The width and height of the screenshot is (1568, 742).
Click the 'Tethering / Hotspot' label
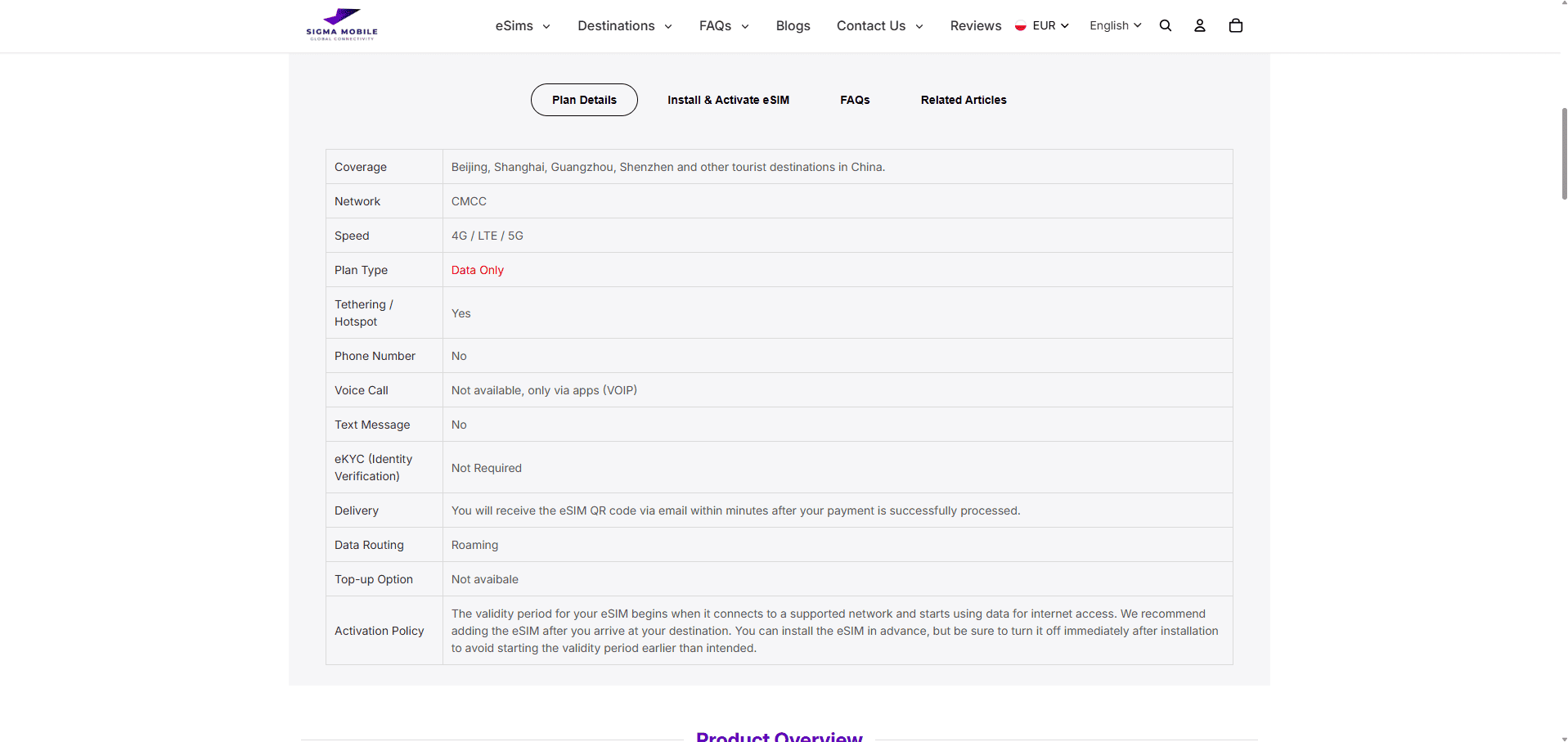click(x=364, y=313)
